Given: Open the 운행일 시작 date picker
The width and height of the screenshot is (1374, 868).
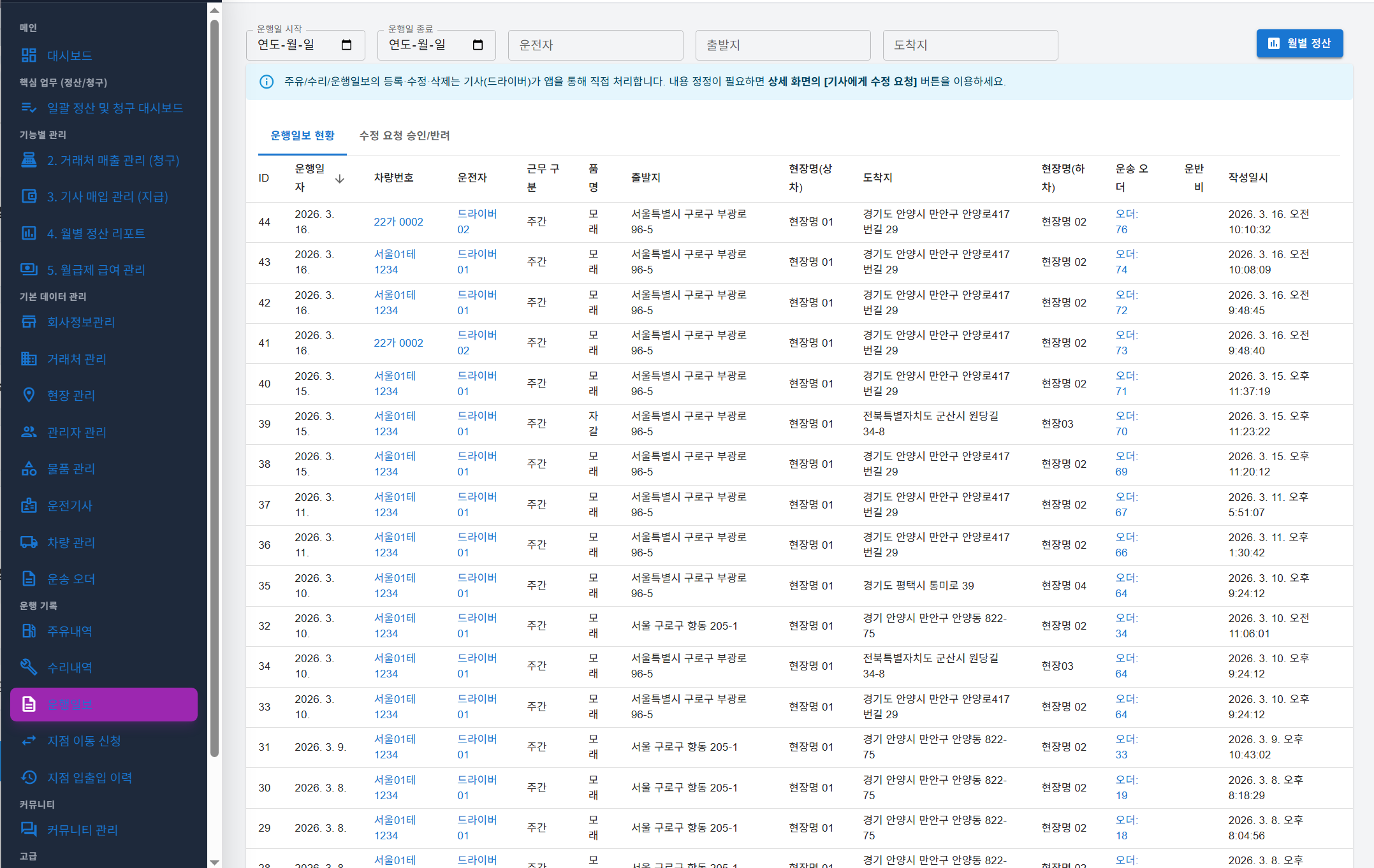Looking at the screenshot, I should (346, 45).
